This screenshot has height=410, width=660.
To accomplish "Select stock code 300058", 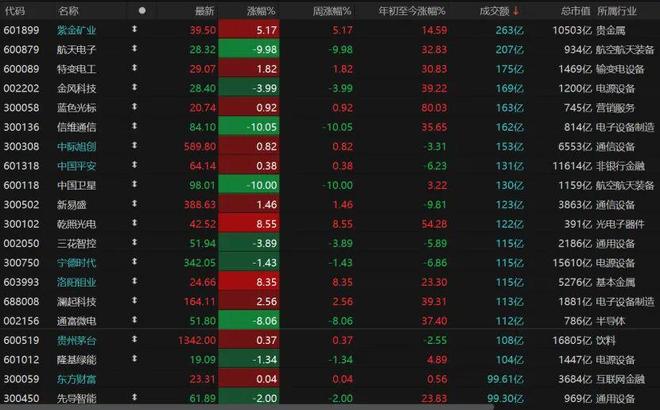I will pos(21,108).
